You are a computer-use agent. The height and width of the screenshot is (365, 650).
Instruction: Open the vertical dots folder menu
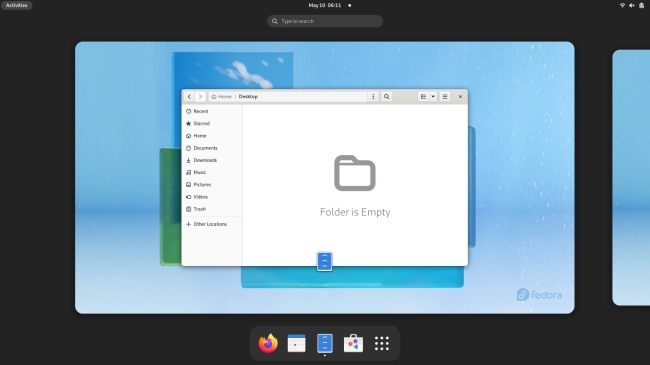tap(373, 97)
